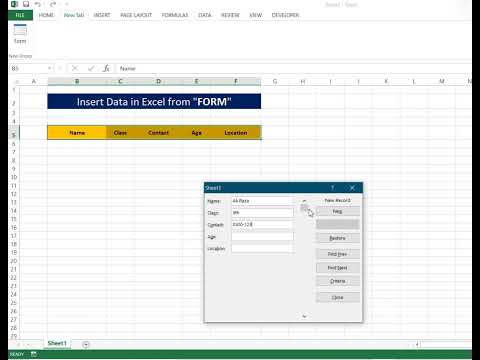The width and height of the screenshot is (480, 360).
Task: Click the Excel logo icon in the title bar
Action: click(14, 4)
